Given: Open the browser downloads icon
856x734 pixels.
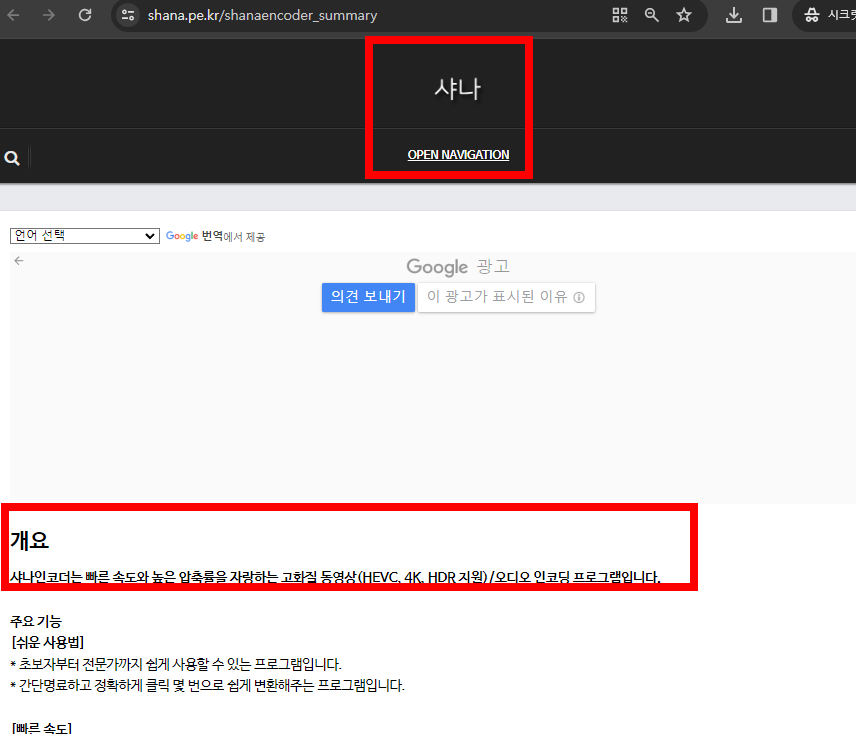Looking at the screenshot, I should pyautogui.click(x=733, y=15).
